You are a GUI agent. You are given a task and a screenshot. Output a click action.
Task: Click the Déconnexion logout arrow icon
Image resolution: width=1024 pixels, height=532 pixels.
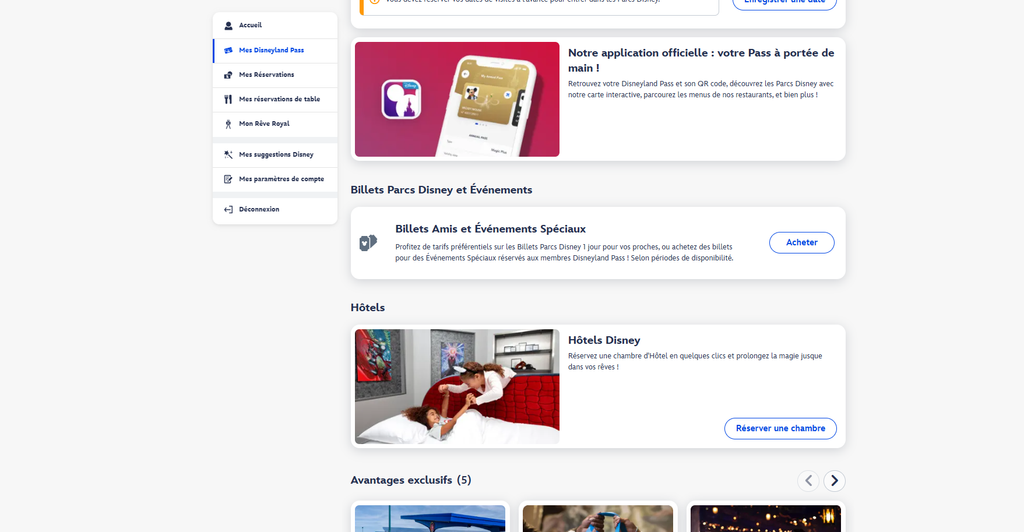[x=228, y=210]
